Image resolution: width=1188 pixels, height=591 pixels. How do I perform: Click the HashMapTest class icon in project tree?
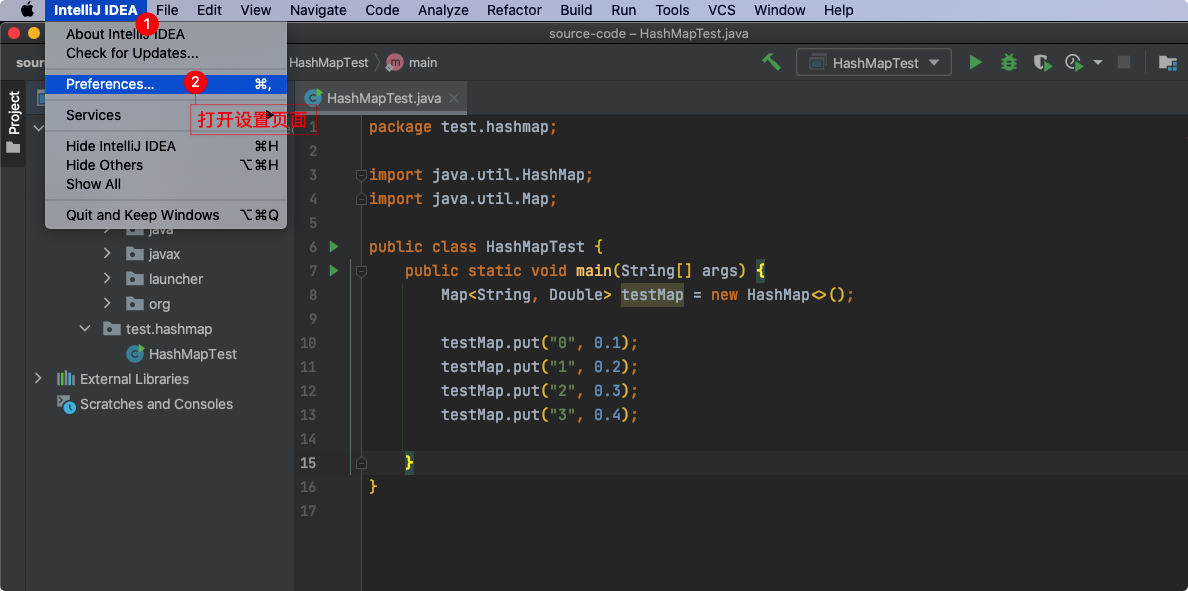pos(136,353)
